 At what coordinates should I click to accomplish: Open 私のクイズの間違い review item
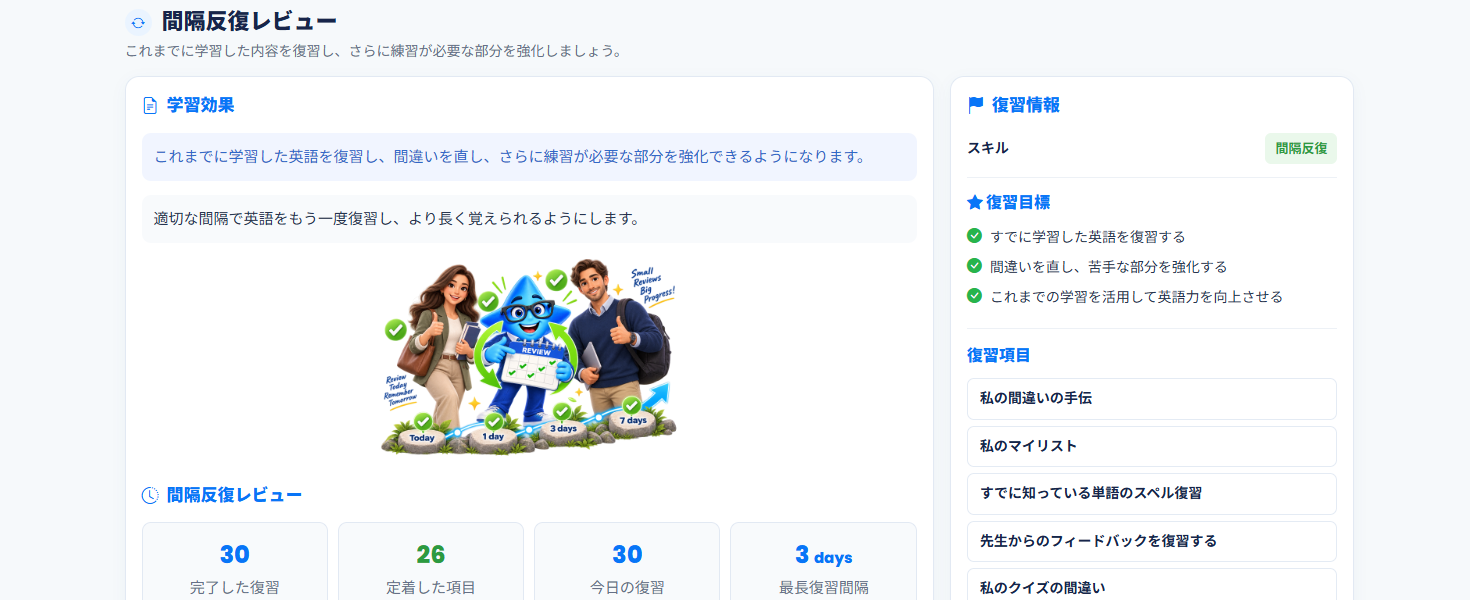click(1152, 584)
